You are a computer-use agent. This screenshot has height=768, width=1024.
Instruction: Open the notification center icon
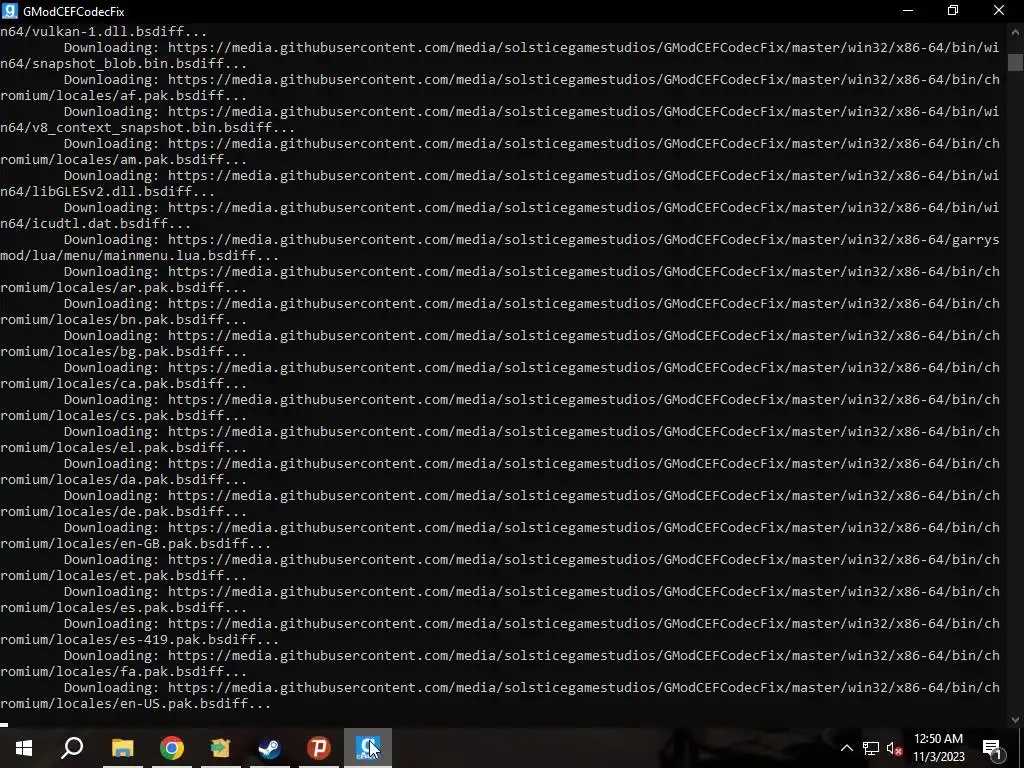[993, 748]
